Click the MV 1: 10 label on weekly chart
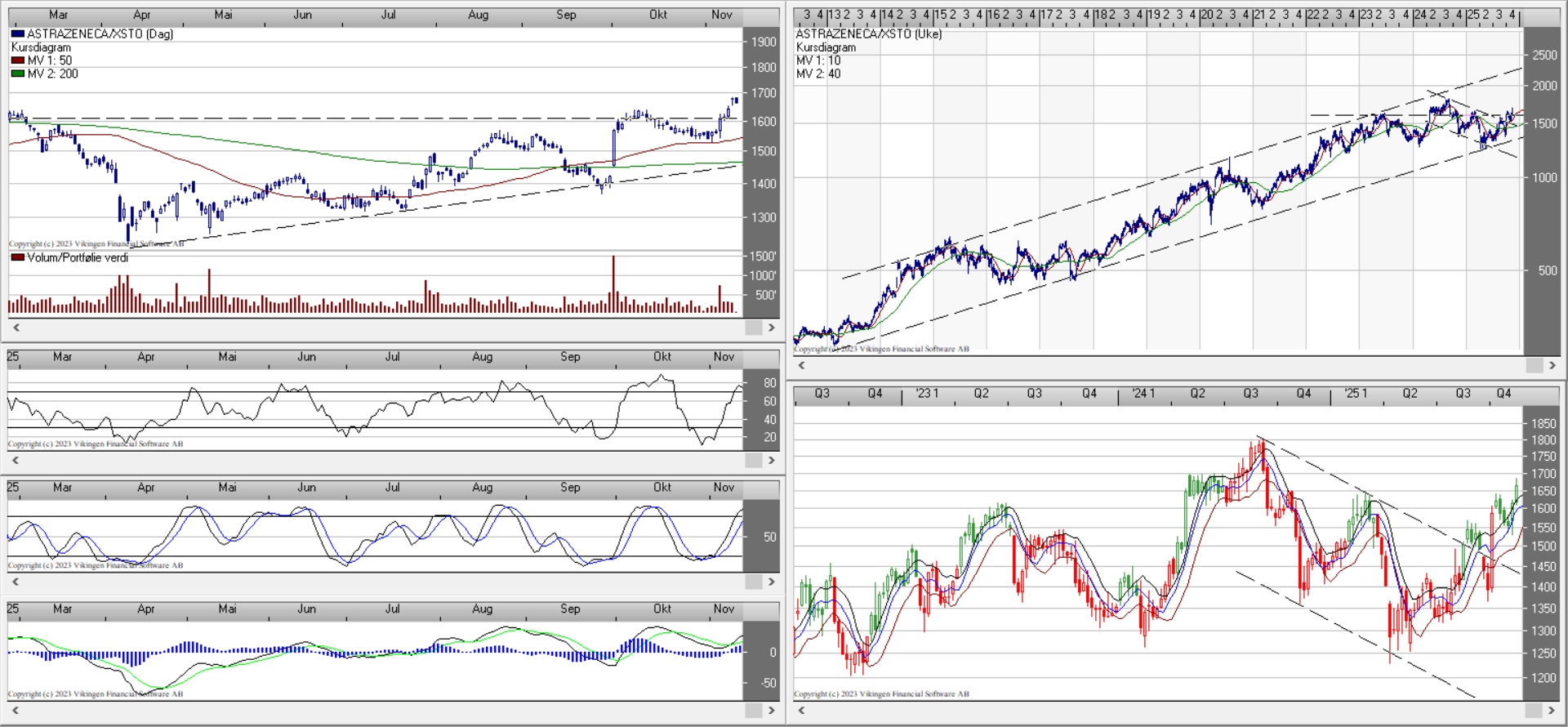The image size is (1568, 727). pos(817,60)
